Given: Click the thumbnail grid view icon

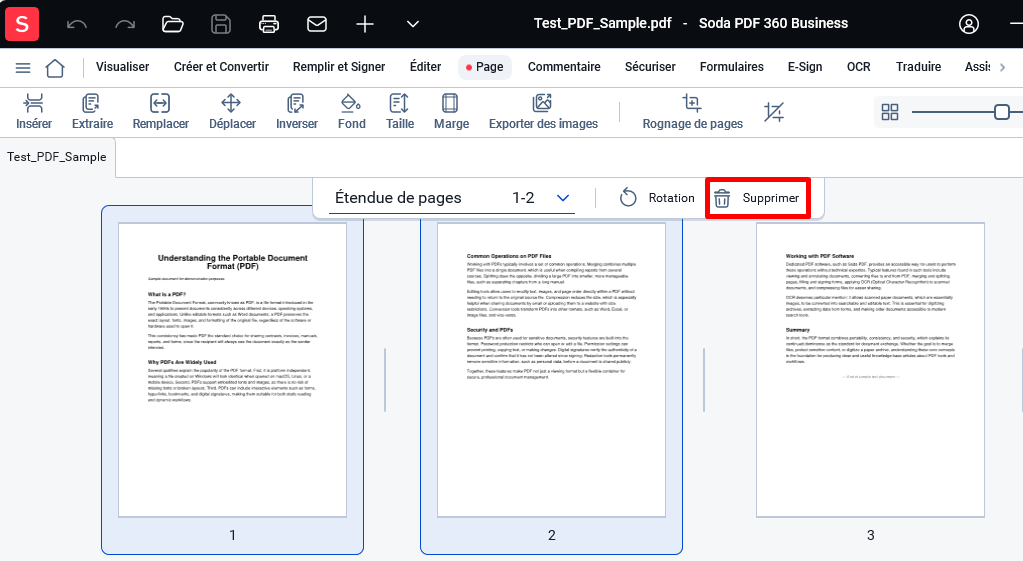Looking at the screenshot, I should pos(890,112).
